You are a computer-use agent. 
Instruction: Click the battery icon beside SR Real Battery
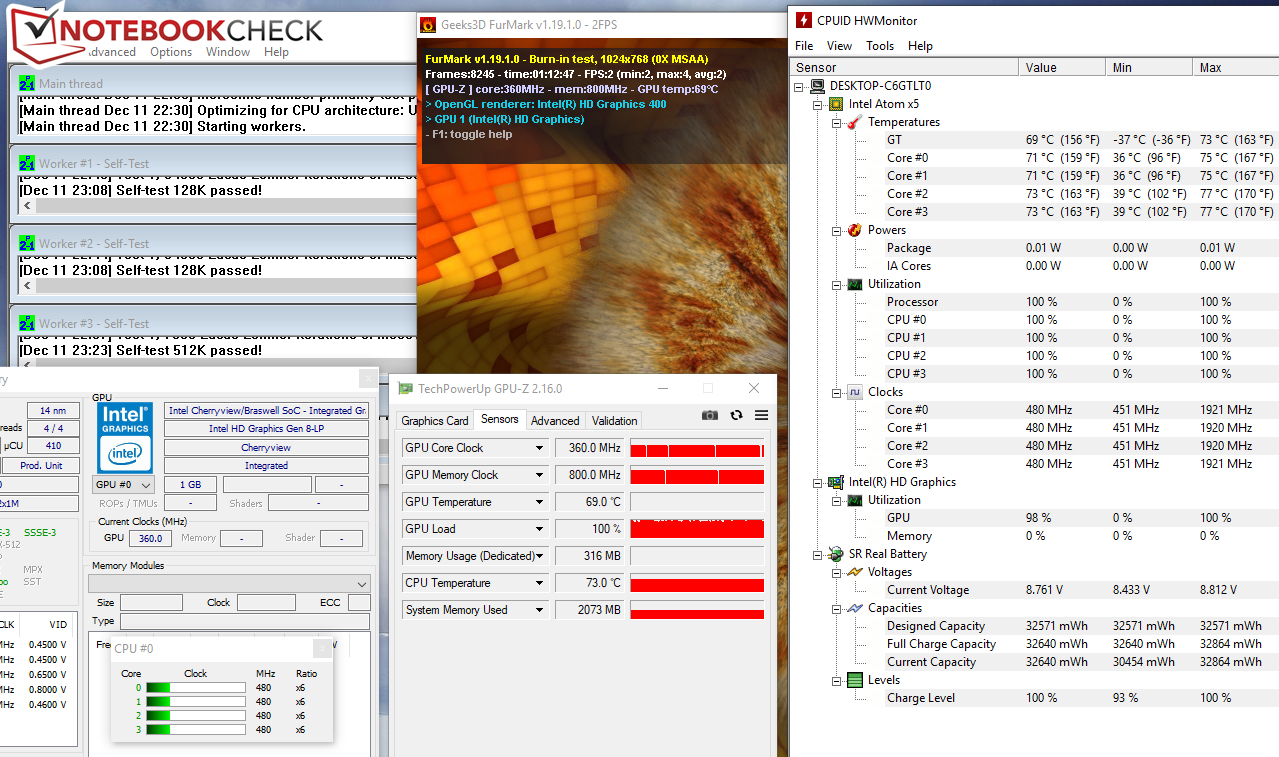[835, 554]
